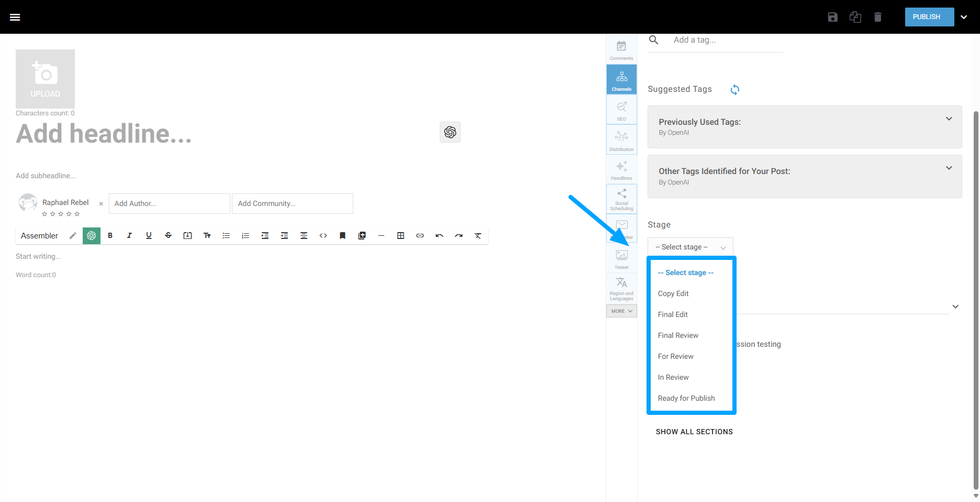Open the SEO sidebar panel
The height and width of the screenshot is (502, 980).
pyautogui.click(x=621, y=110)
